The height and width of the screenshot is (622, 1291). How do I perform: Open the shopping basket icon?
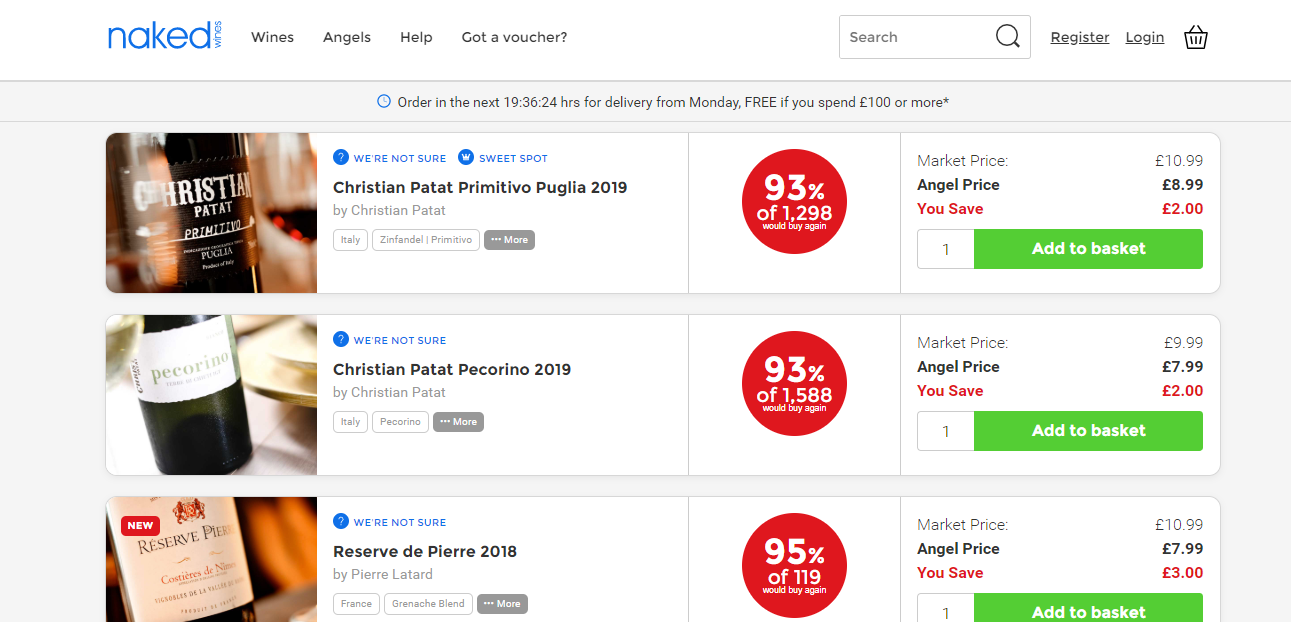(x=1196, y=38)
